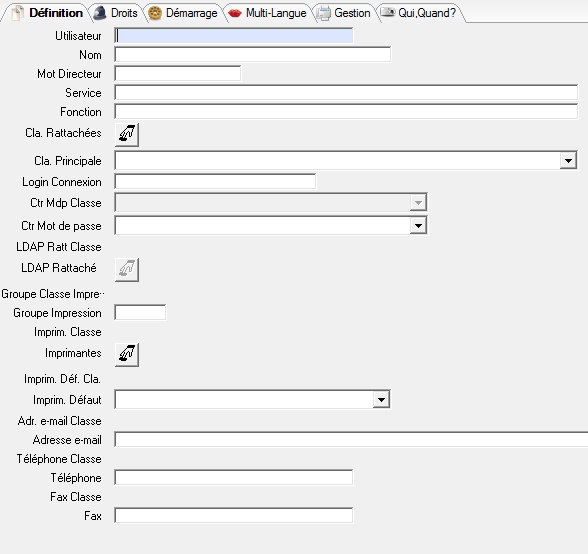Viewport: 588px width, 554px height.
Task: Switch to the Droits tab
Action: (117, 13)
